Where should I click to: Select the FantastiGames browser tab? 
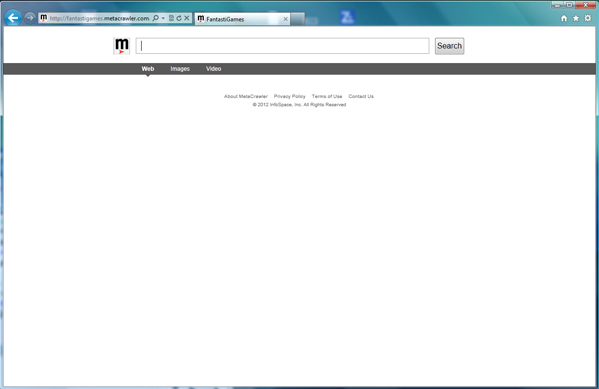pyautogui.click(x=242, y=19)
